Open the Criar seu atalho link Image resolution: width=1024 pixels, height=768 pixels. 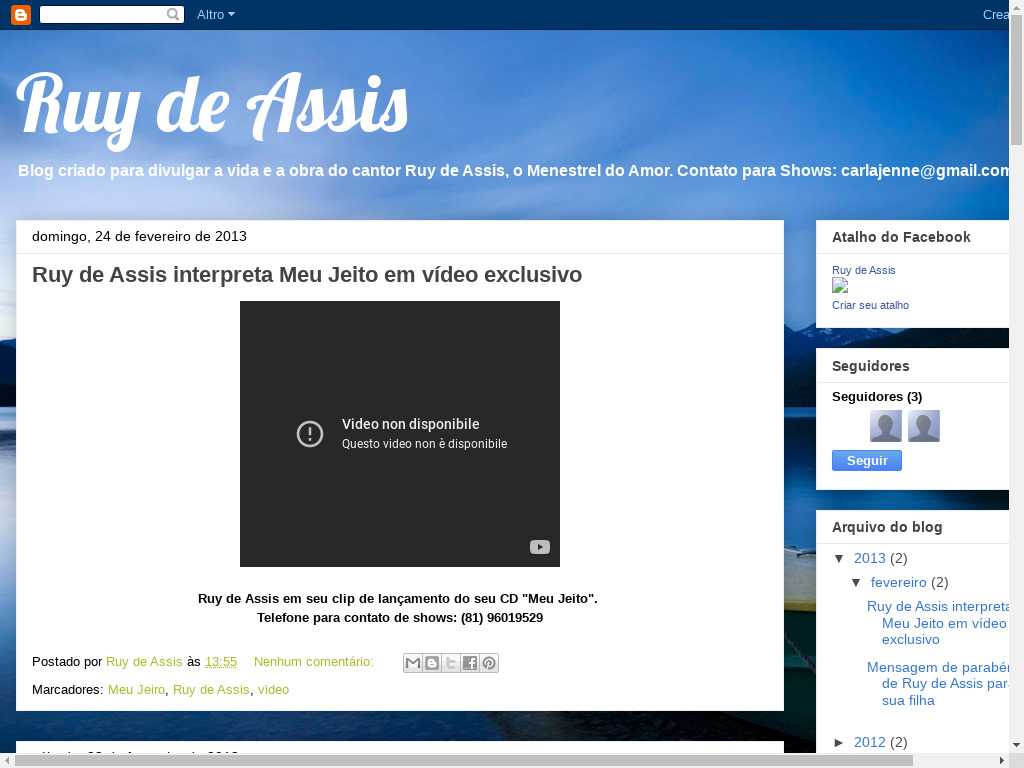click(870, 306)
